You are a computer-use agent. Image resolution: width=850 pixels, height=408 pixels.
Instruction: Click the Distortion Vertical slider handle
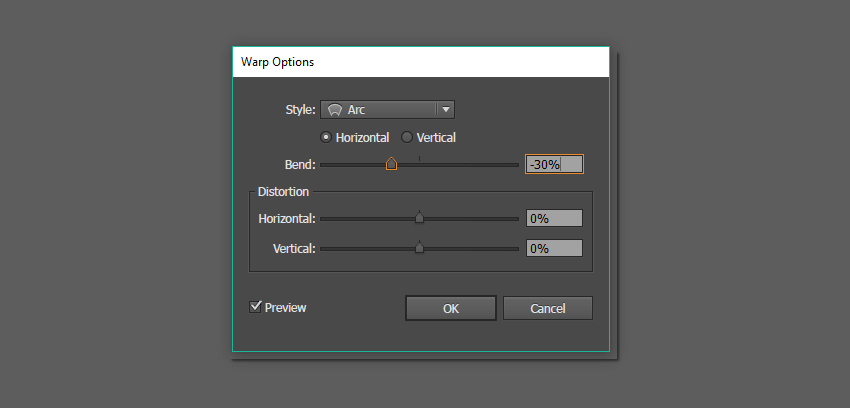(x=419, y=248)
